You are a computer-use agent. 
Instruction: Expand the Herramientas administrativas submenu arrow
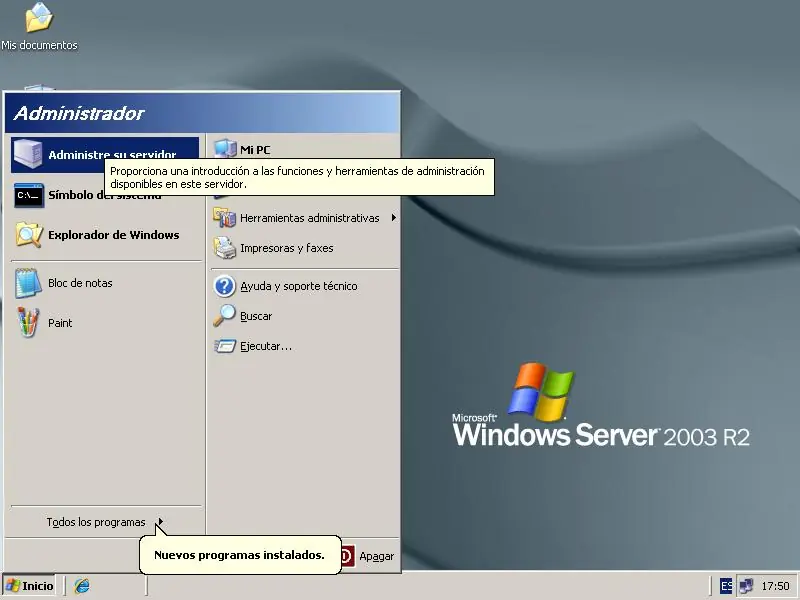point(393,218)
